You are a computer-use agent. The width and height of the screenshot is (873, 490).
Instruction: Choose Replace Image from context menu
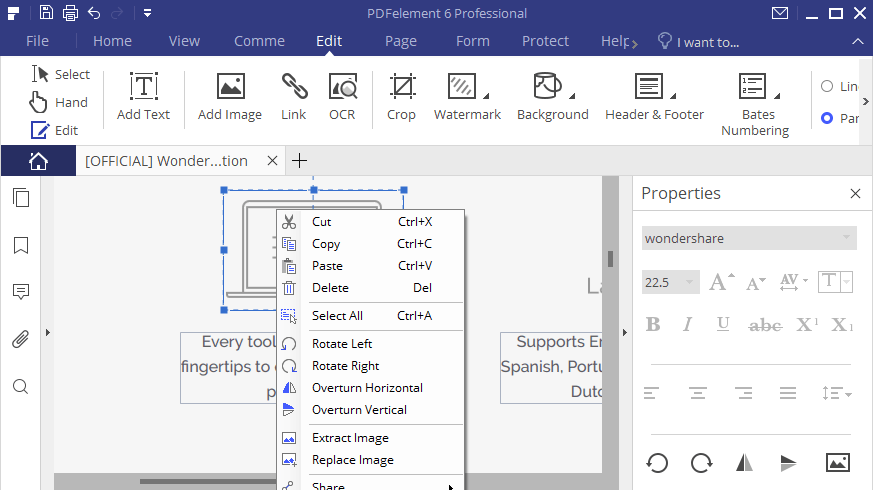370,460
